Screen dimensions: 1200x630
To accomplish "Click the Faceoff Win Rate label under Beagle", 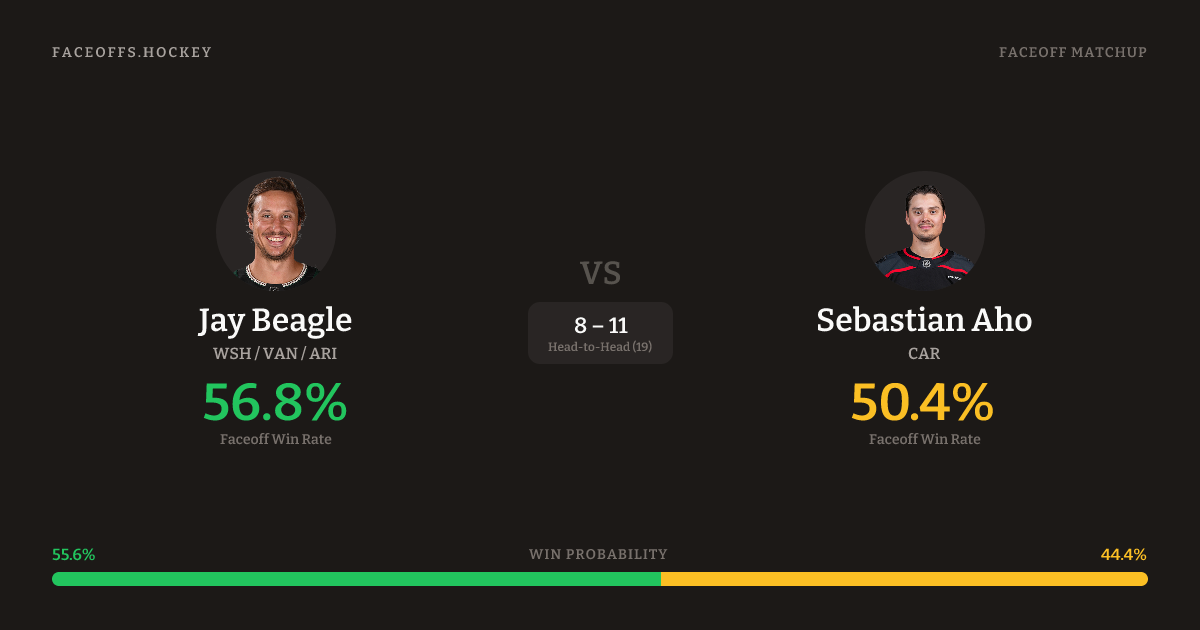I will [x=275, y=439].
